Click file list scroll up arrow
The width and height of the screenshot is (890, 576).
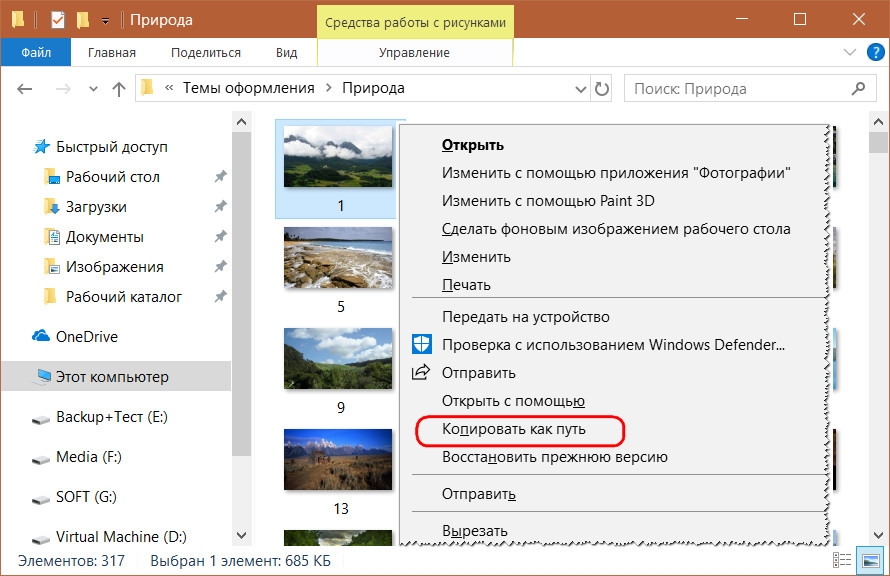(878, 121)
